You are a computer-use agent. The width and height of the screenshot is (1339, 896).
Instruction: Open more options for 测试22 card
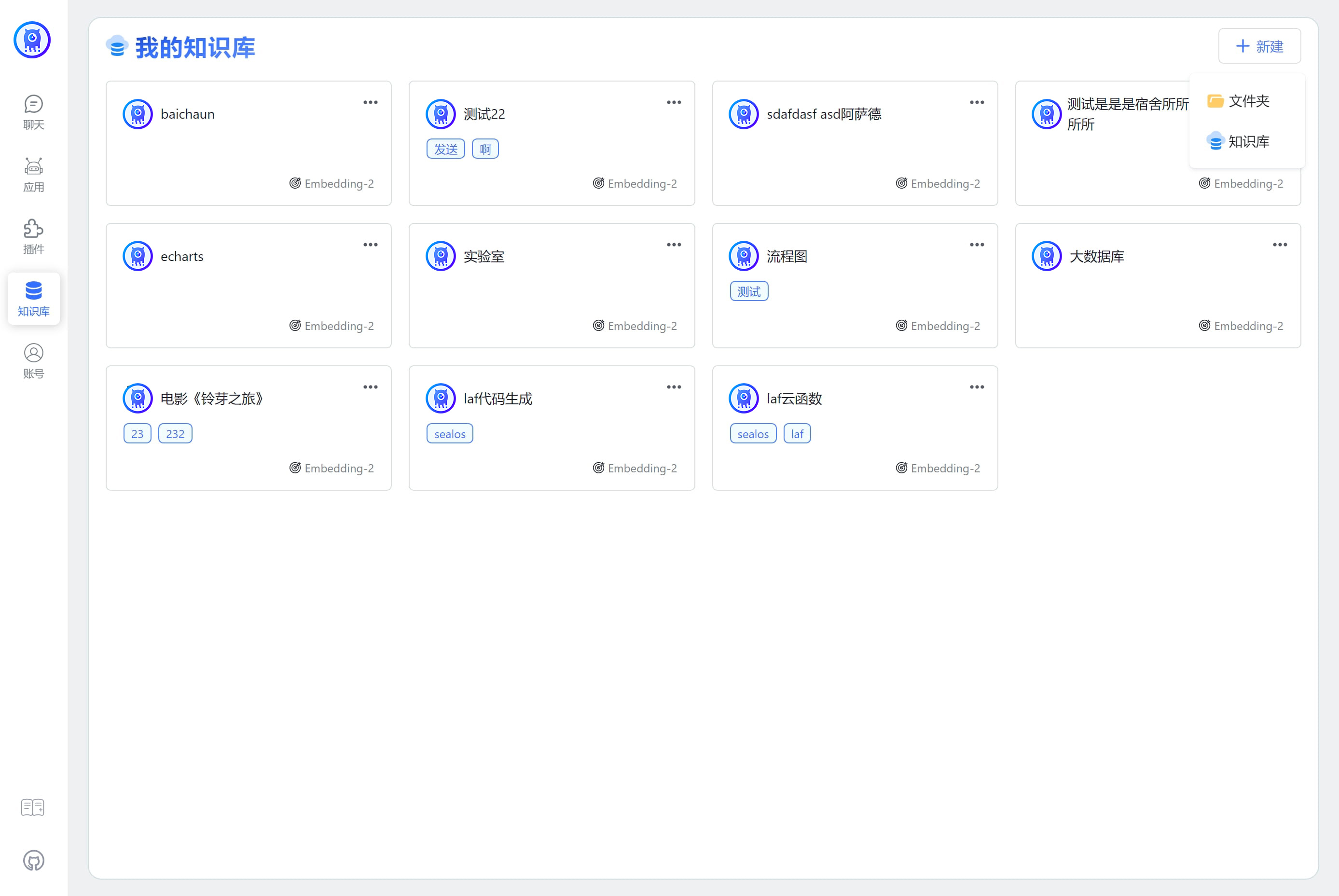[x=674, y=102]
